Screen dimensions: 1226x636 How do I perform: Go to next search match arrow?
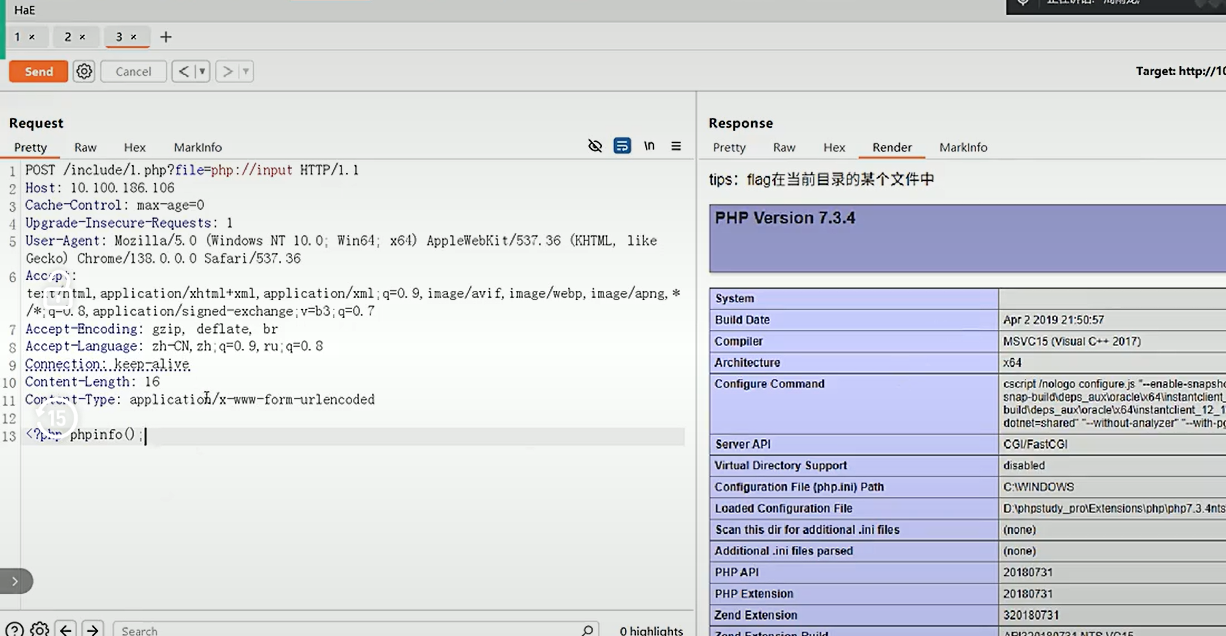click(x=92, y=630)
